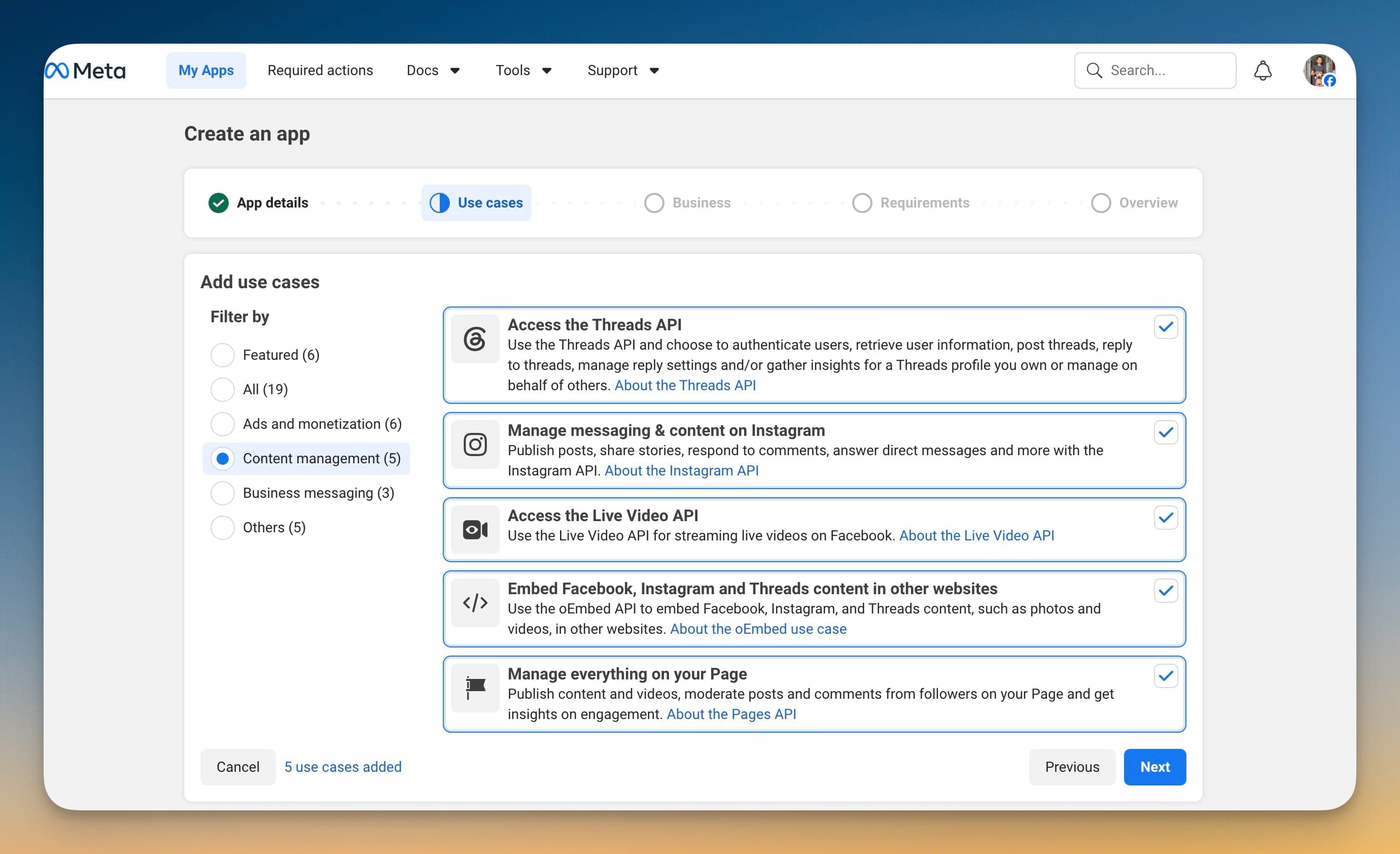The height and width of the screenshot is (854, 1400).
Task: Open the notifications bell
Action: click(1263, 71)
